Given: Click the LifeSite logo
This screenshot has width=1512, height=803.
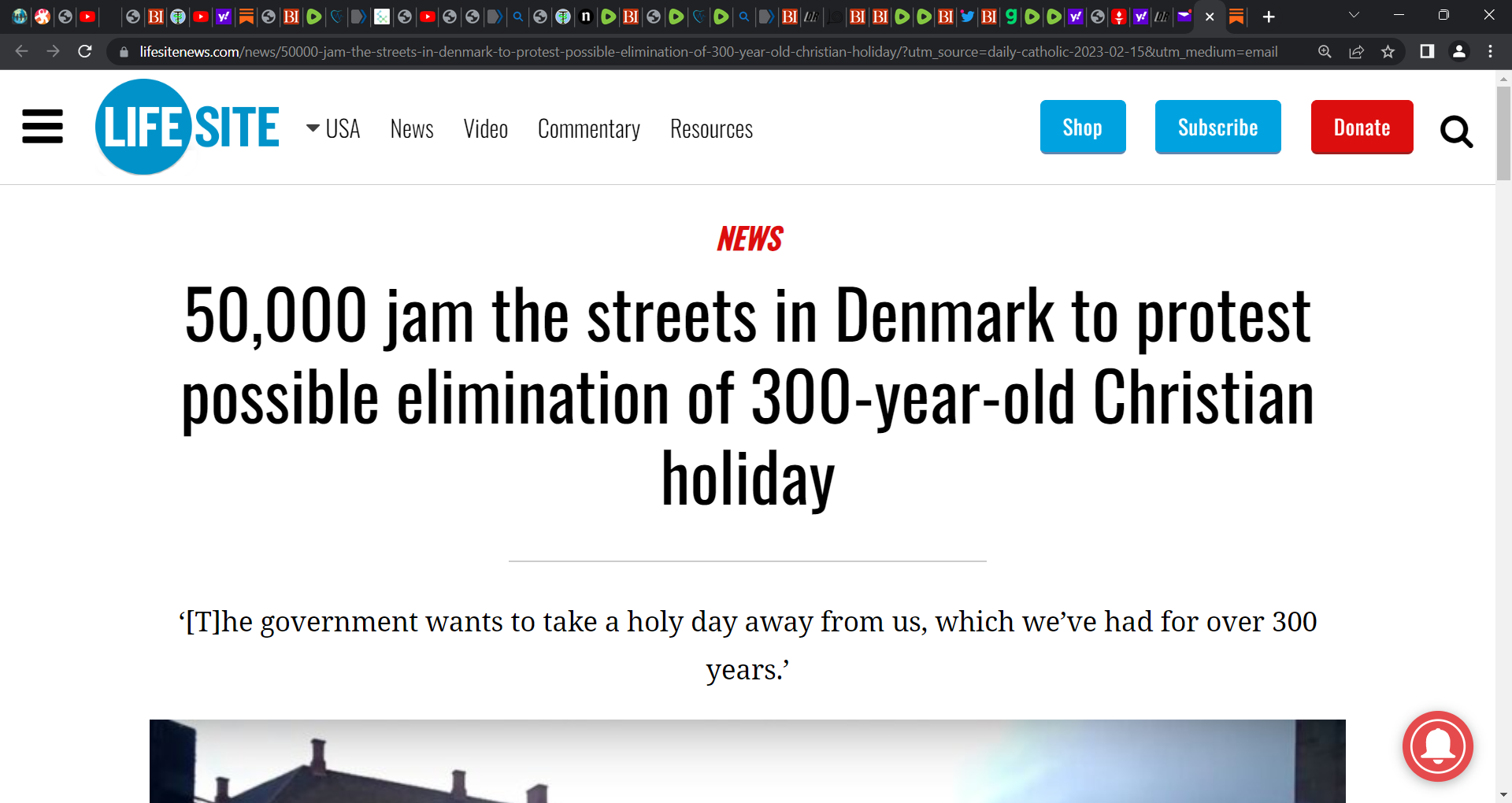Looking at the screenshot, I should coord(187,127).
